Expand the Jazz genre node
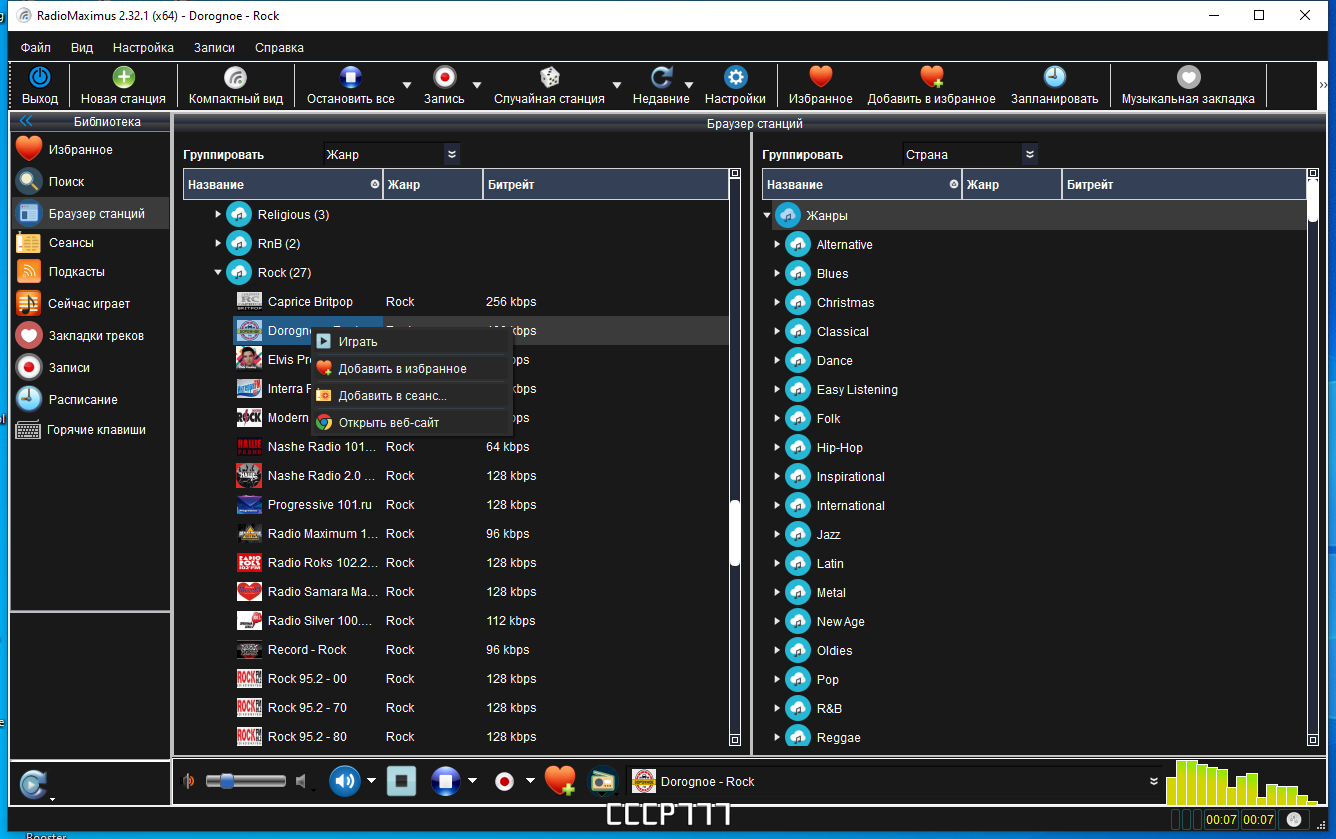Screen dimensions: 1336x839 (x=777, y=535)
